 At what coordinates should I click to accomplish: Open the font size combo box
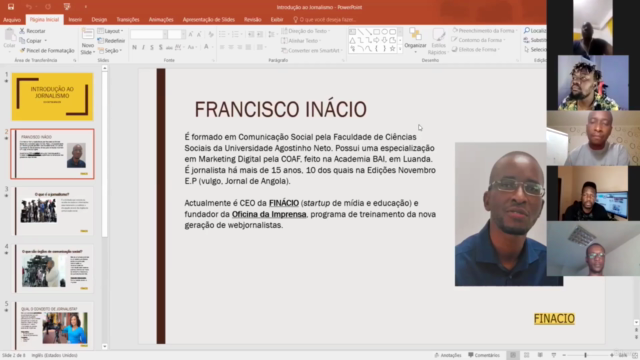177,35
